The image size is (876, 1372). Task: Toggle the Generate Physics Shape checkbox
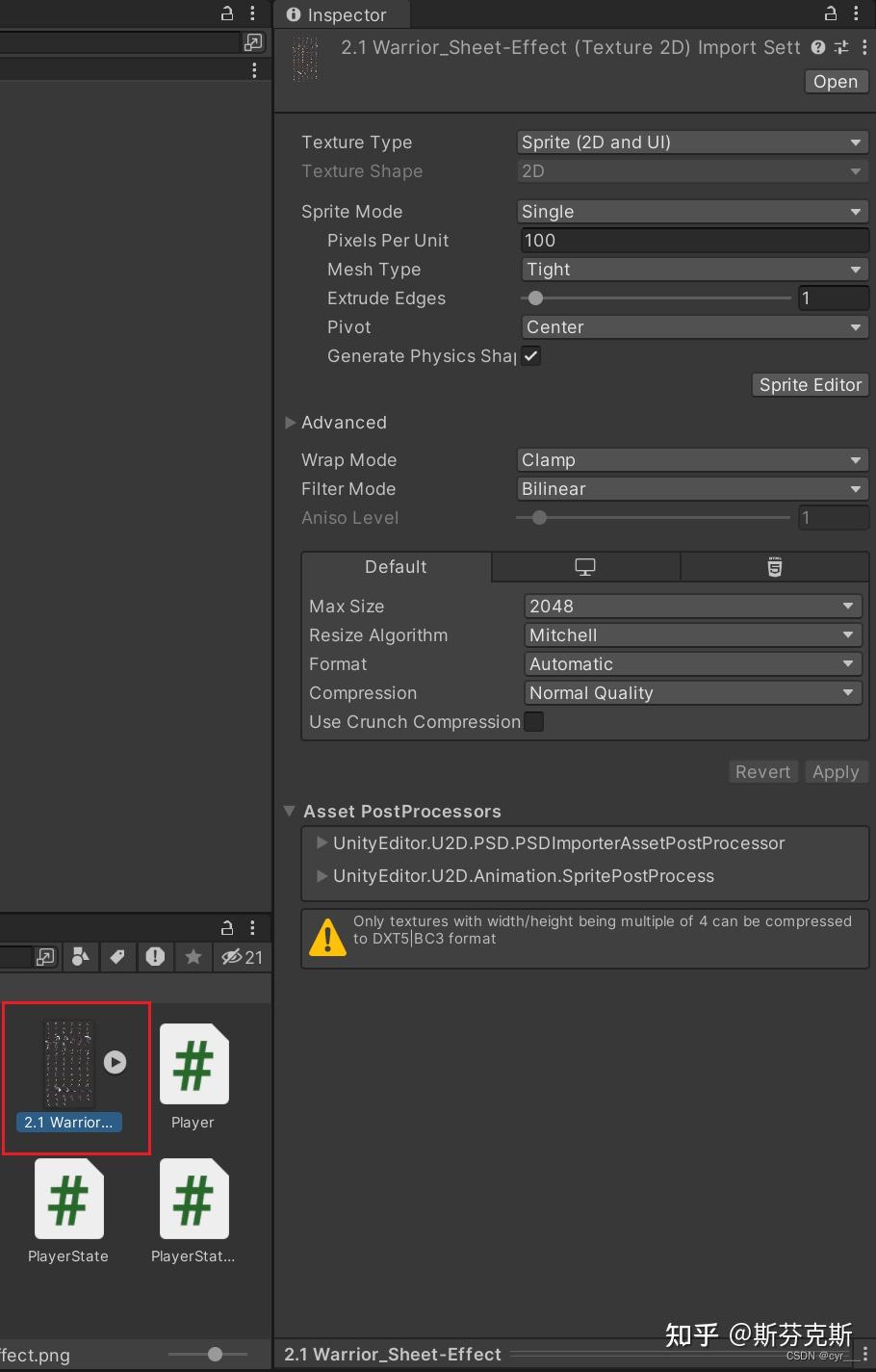(531, 355)
